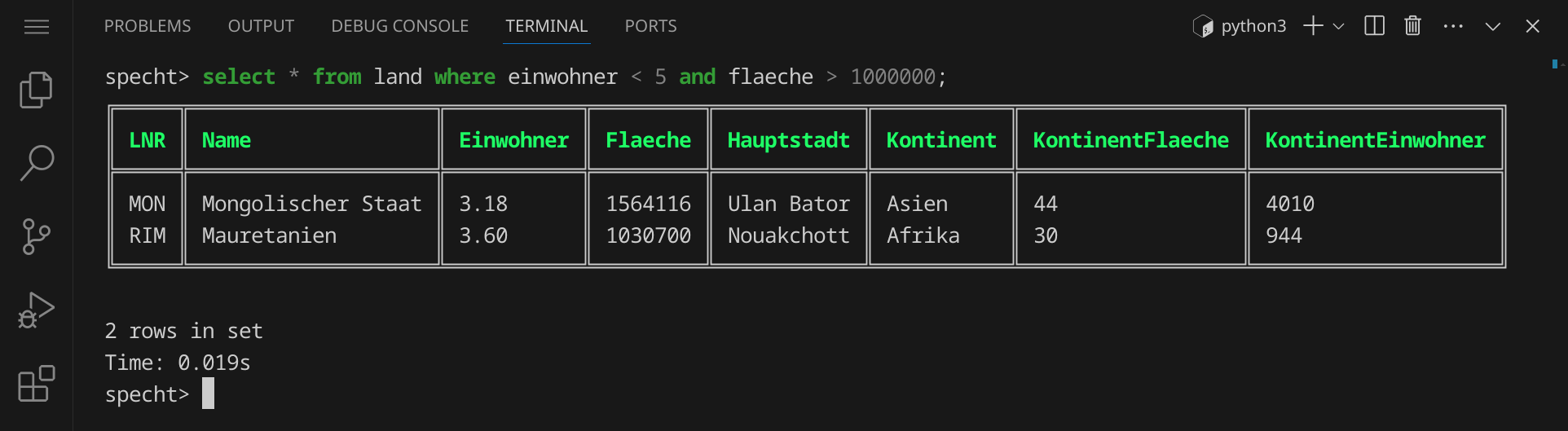Kill terminal with the trash icon
Image resolution: width=1568 pixels, height=431 pixels.
tap(1413, 26)
